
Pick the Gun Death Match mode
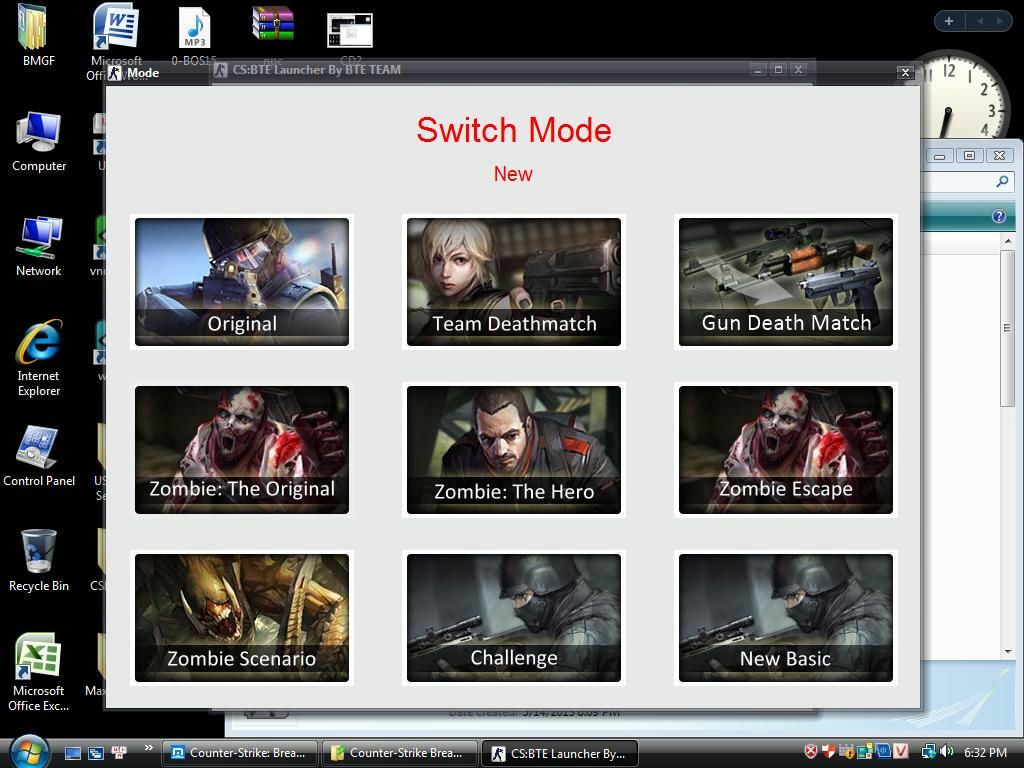tap(786, 281)
